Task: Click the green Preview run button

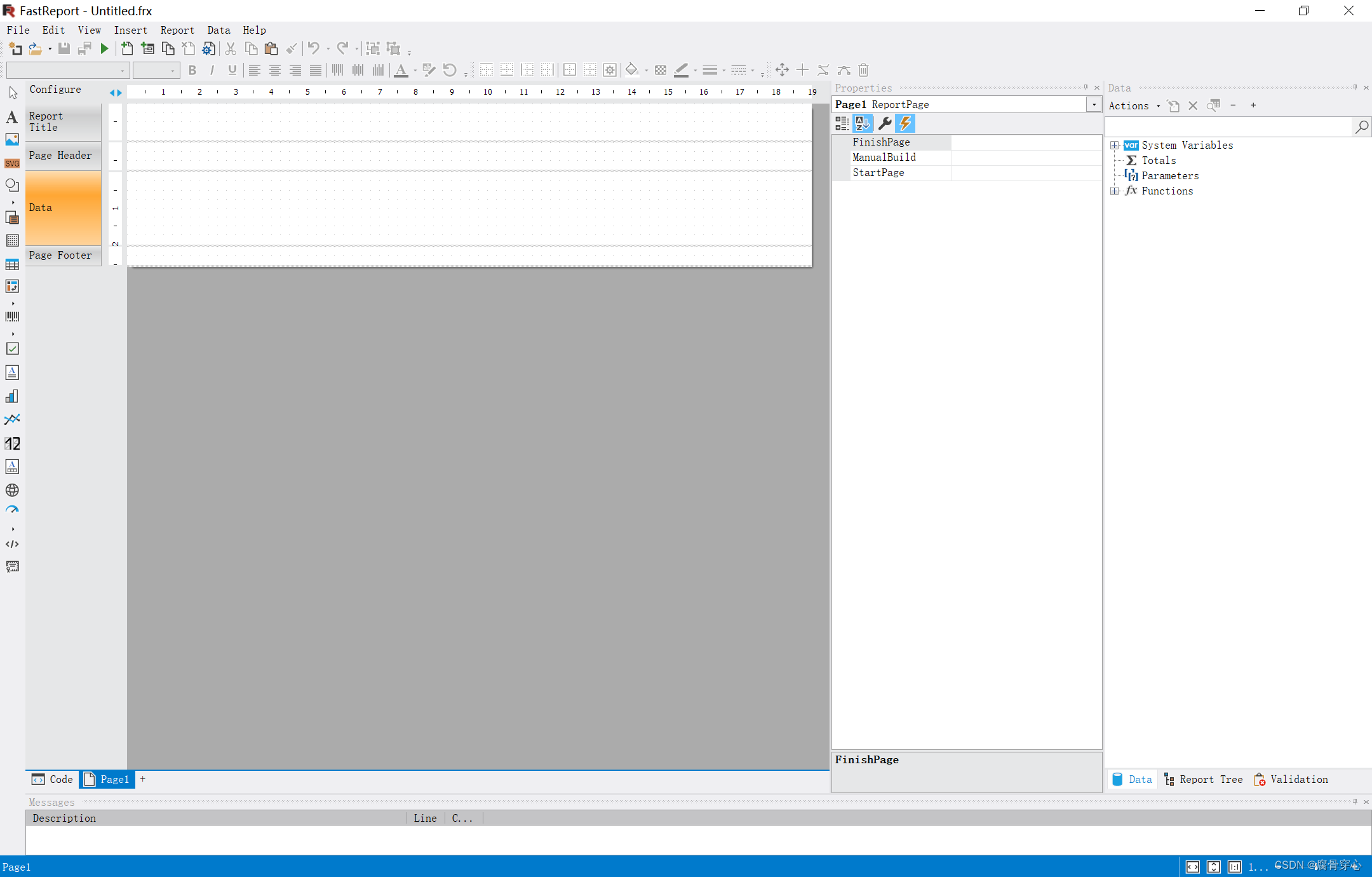Action: 105,48
